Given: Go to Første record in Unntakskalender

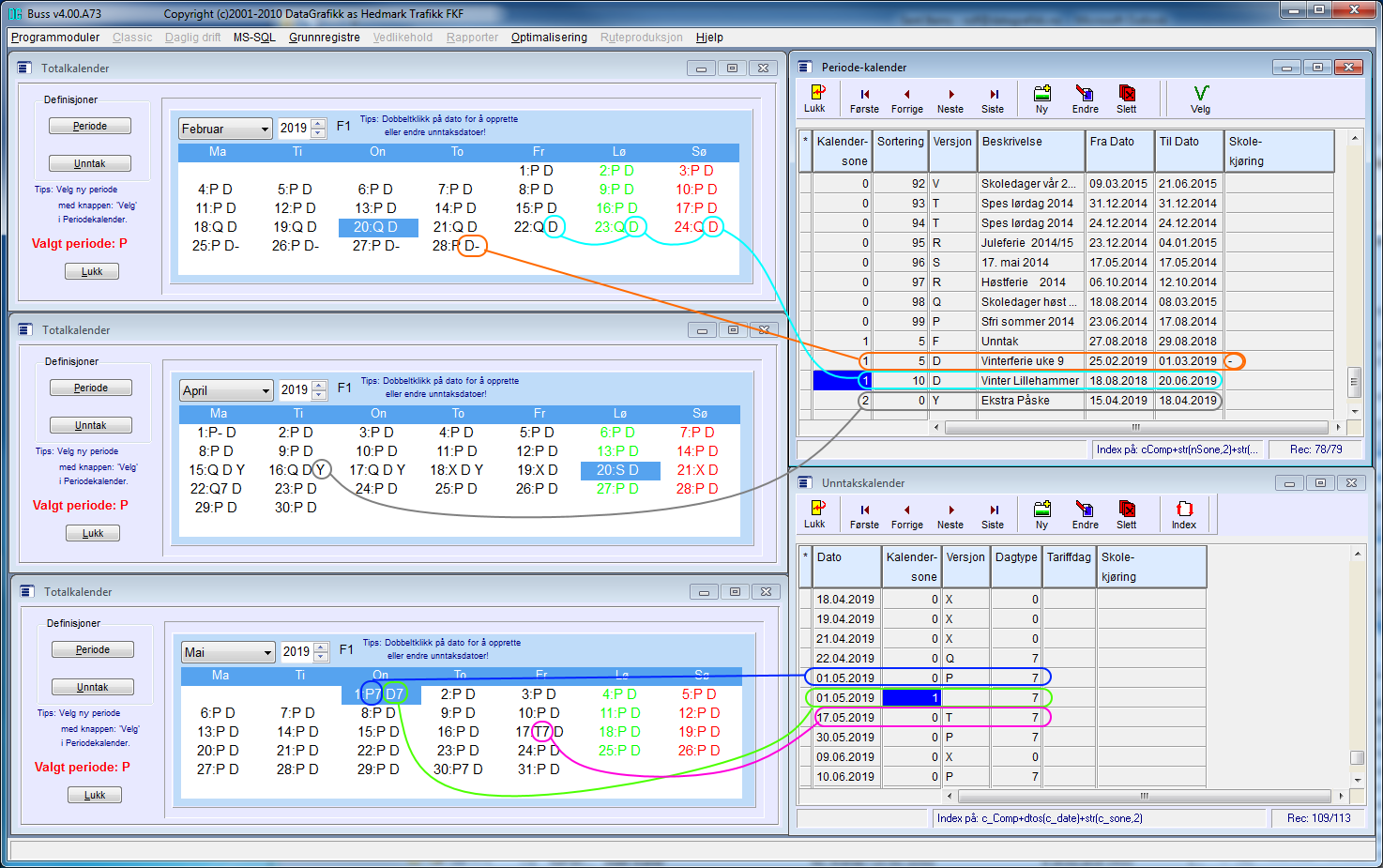Looking at the screenshot, I should [864, 515].
